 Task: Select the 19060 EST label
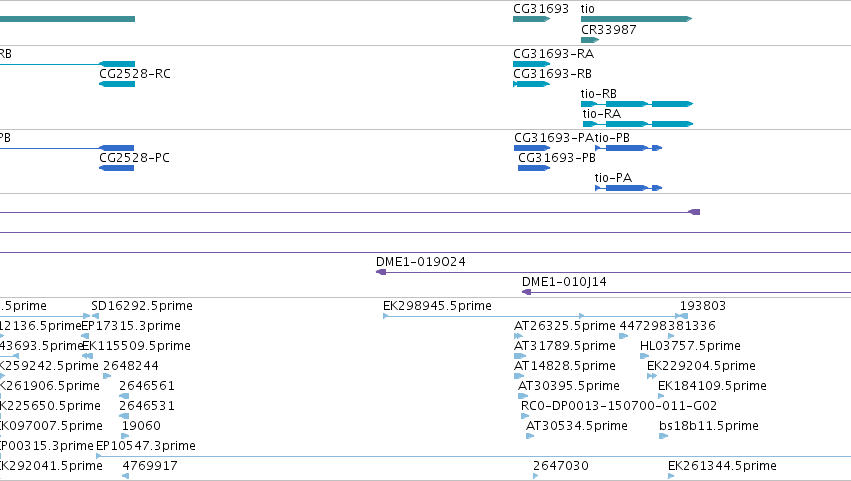tap(141, 427)
